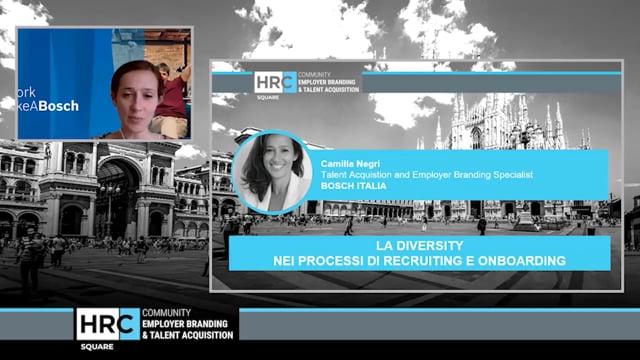Click 'Talent Acquistion and Employer Branding Specialist' text
The height and width of the screenshot is (360, 640).
pos(427,175)
